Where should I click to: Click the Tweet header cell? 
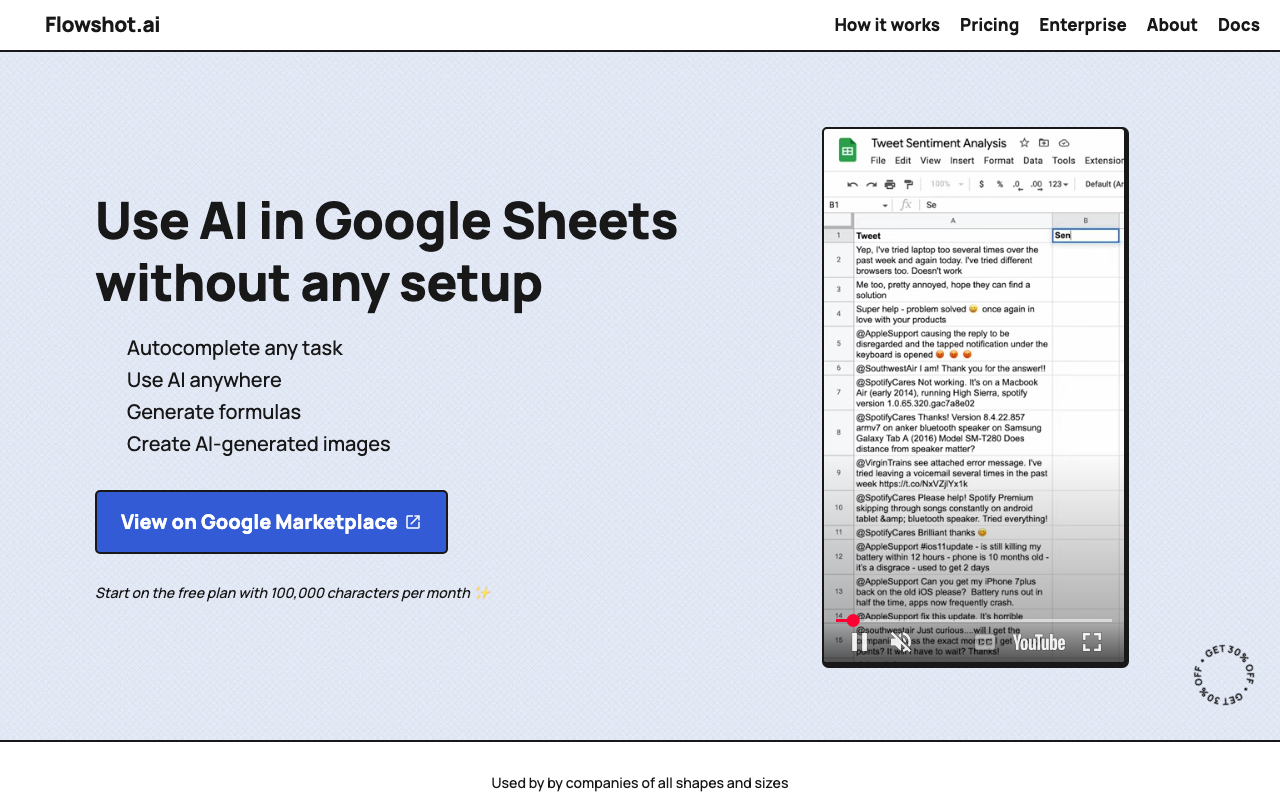click(x=953, y=236)
